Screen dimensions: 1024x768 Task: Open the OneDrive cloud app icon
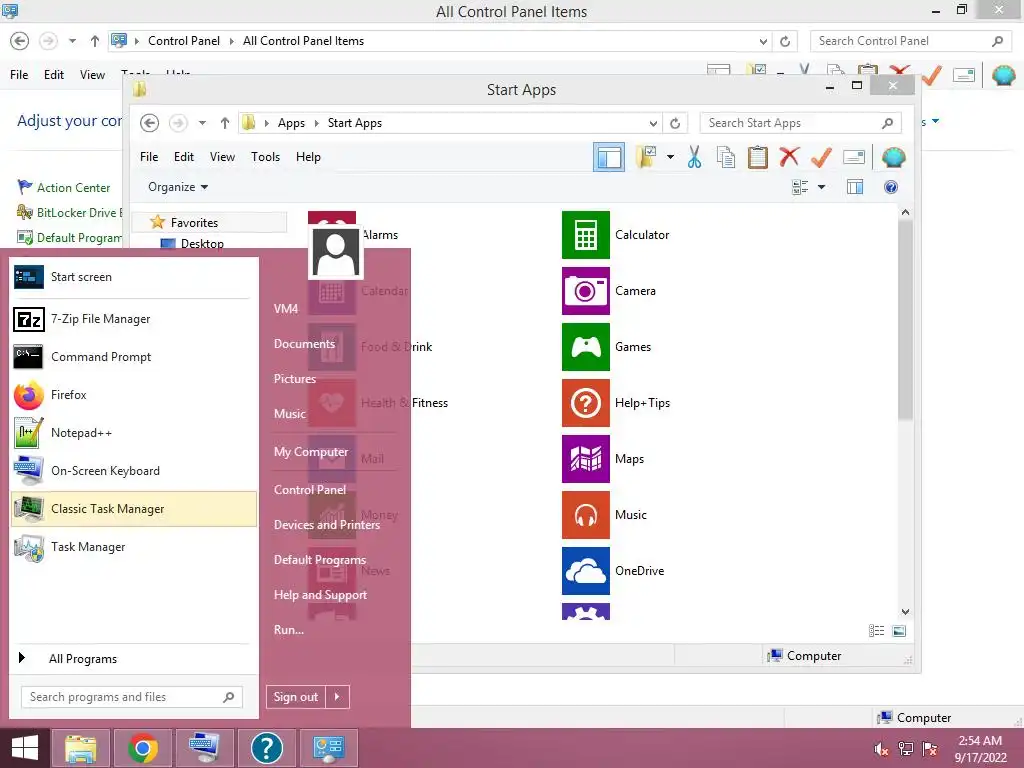point(586,571)
